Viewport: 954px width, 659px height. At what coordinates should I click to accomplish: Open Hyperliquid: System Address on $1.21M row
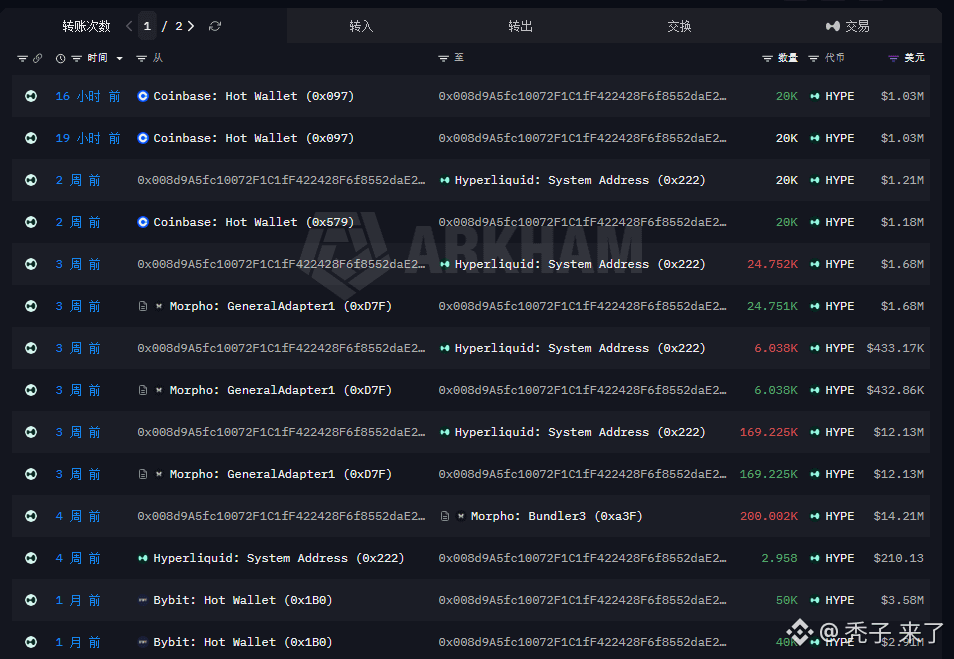coord(580,180)
